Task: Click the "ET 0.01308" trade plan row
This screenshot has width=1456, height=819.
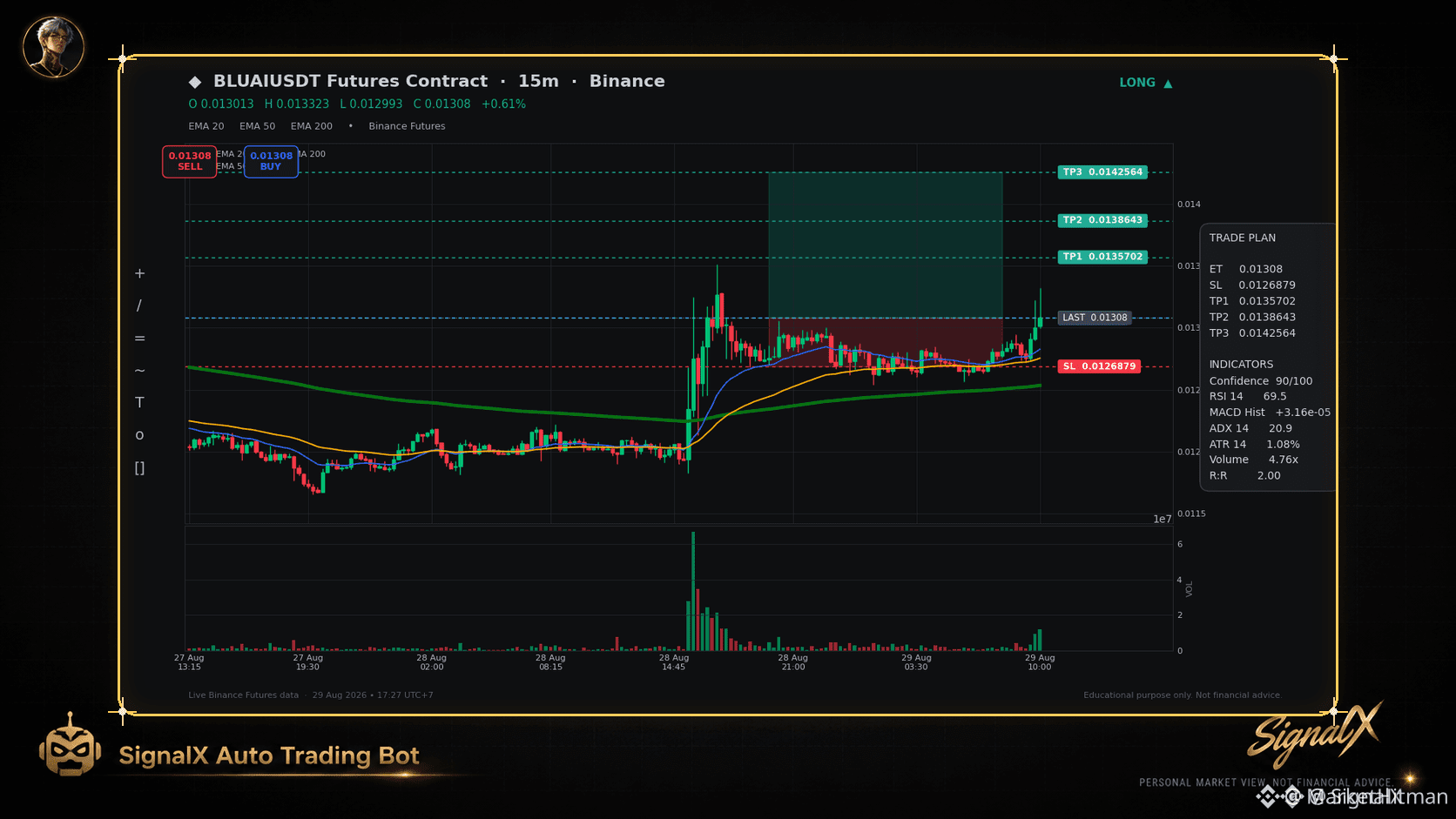Action: point(1246,269)
